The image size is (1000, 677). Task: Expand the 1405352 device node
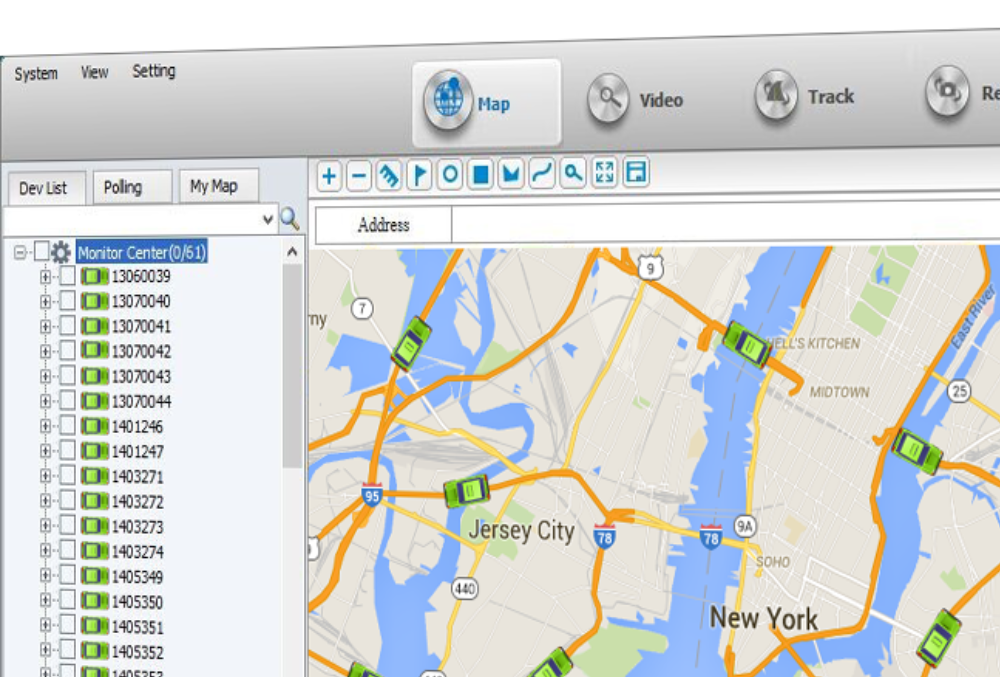point(45,651)
